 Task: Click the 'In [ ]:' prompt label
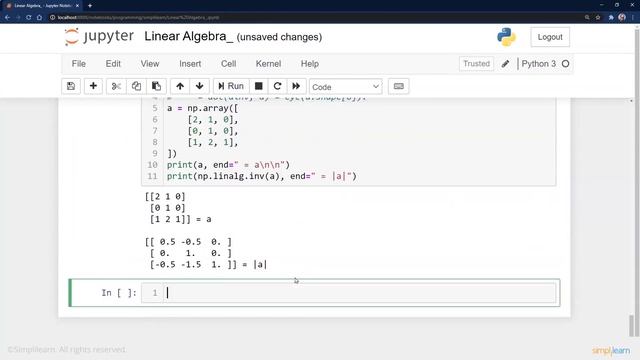pos(119,293)
